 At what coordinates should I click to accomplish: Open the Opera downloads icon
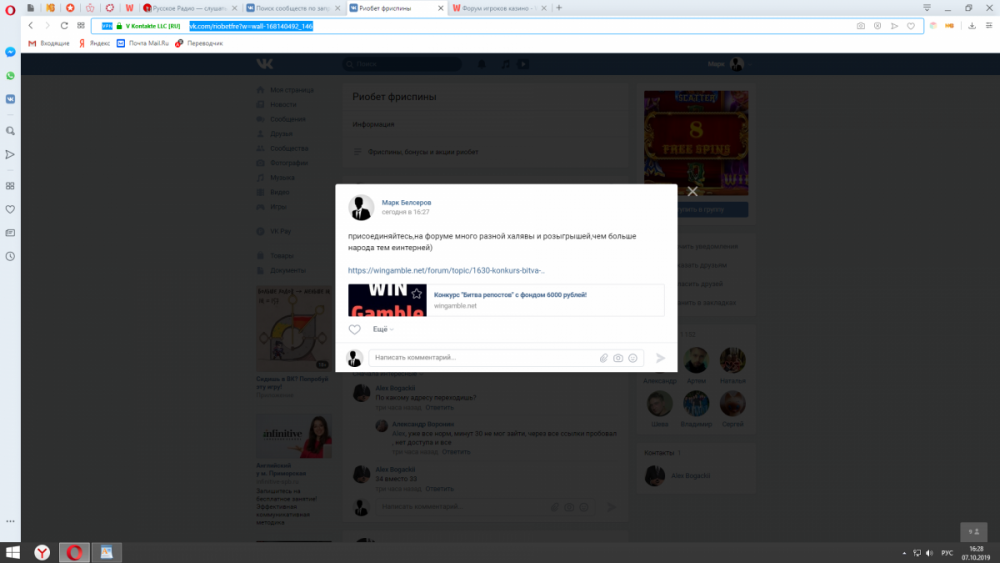[972, 26]
